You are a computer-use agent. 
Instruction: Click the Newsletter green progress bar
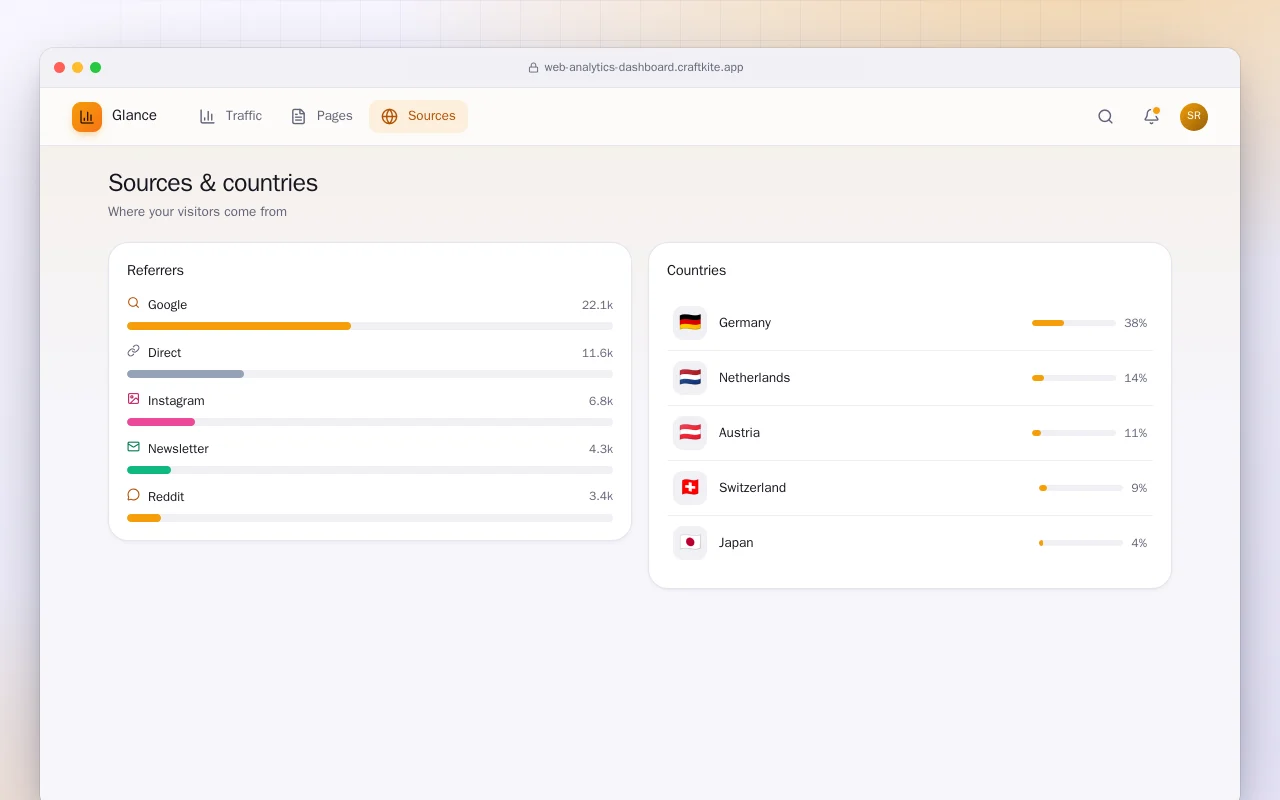pyautogui.click(x=370, y=470)
